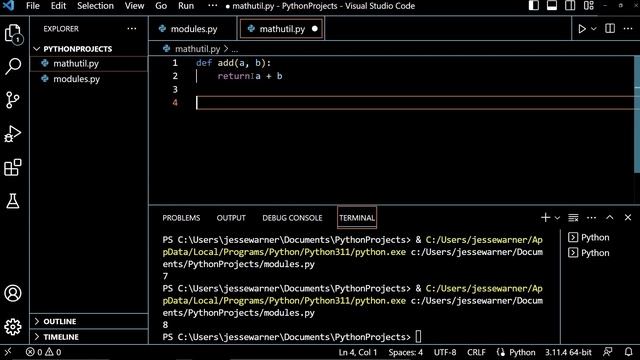The image size is (640, 360).
Task: Open terminal panel more actions ellipsis
Action: coord(591,218)
